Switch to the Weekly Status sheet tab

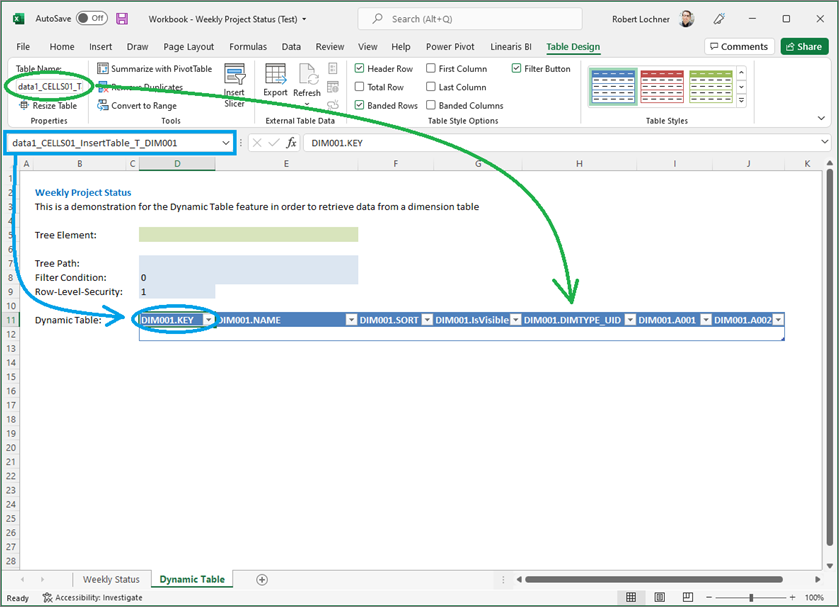111,579
